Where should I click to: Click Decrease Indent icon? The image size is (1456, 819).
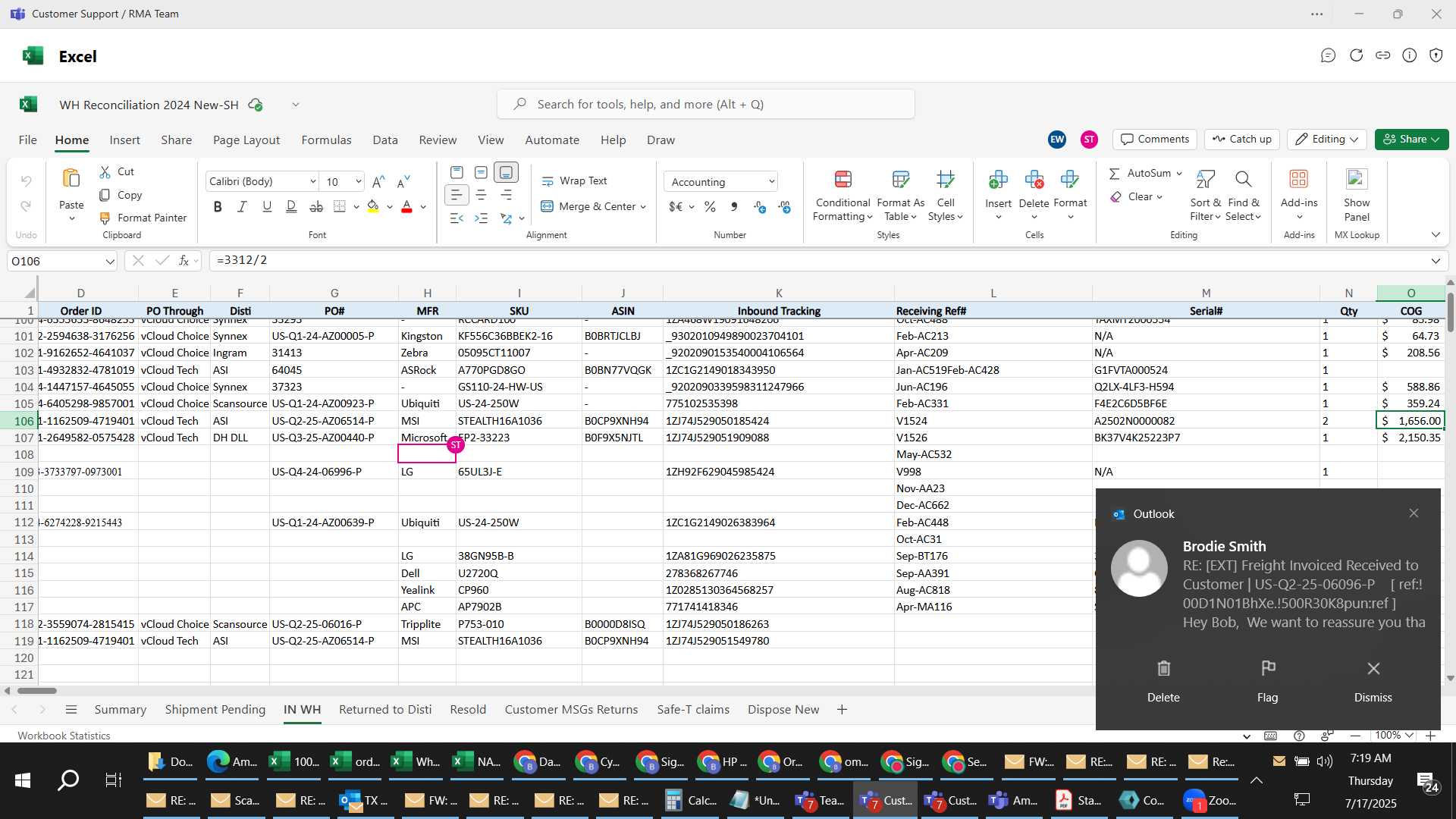[456, 218]
